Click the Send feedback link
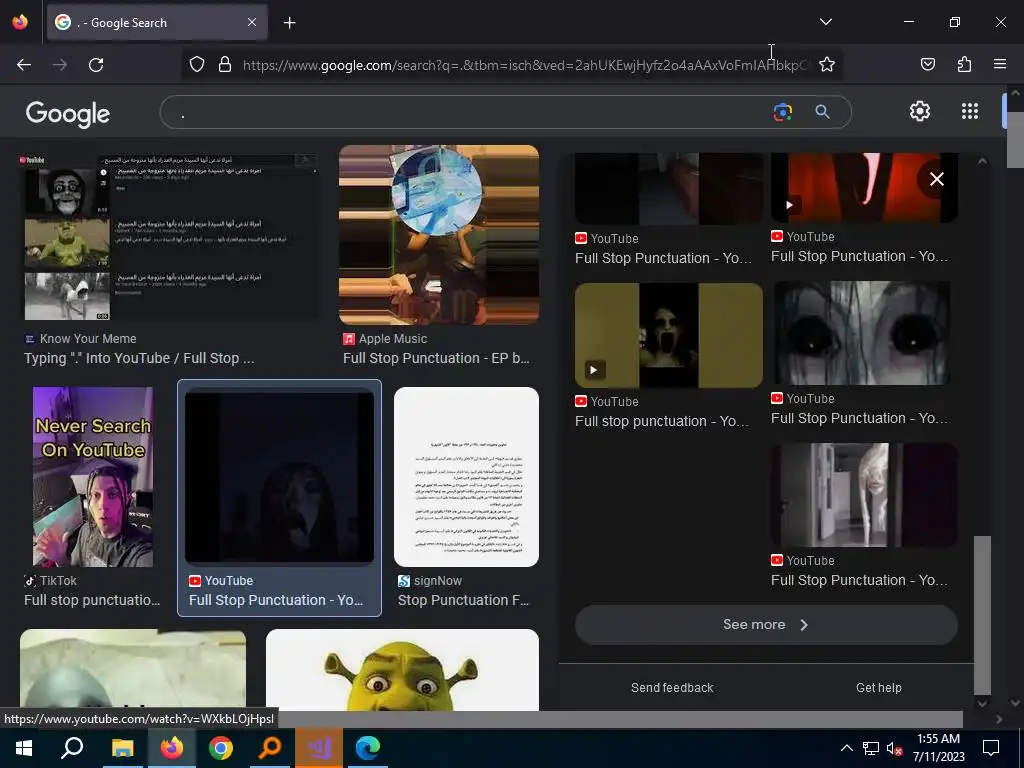This screenshot has width=1024, height=768. click(x=672, y=688)
